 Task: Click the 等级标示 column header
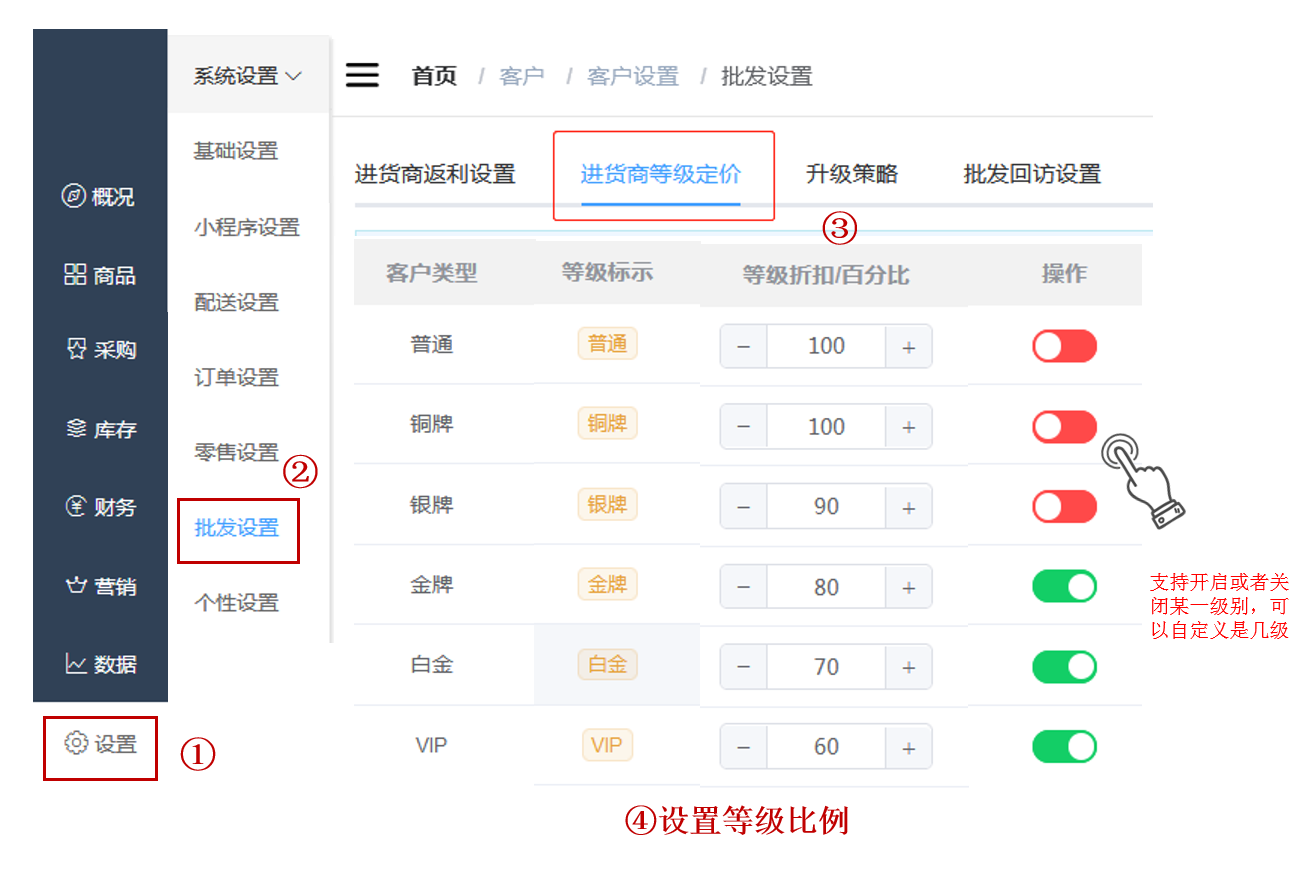(607, 272)
